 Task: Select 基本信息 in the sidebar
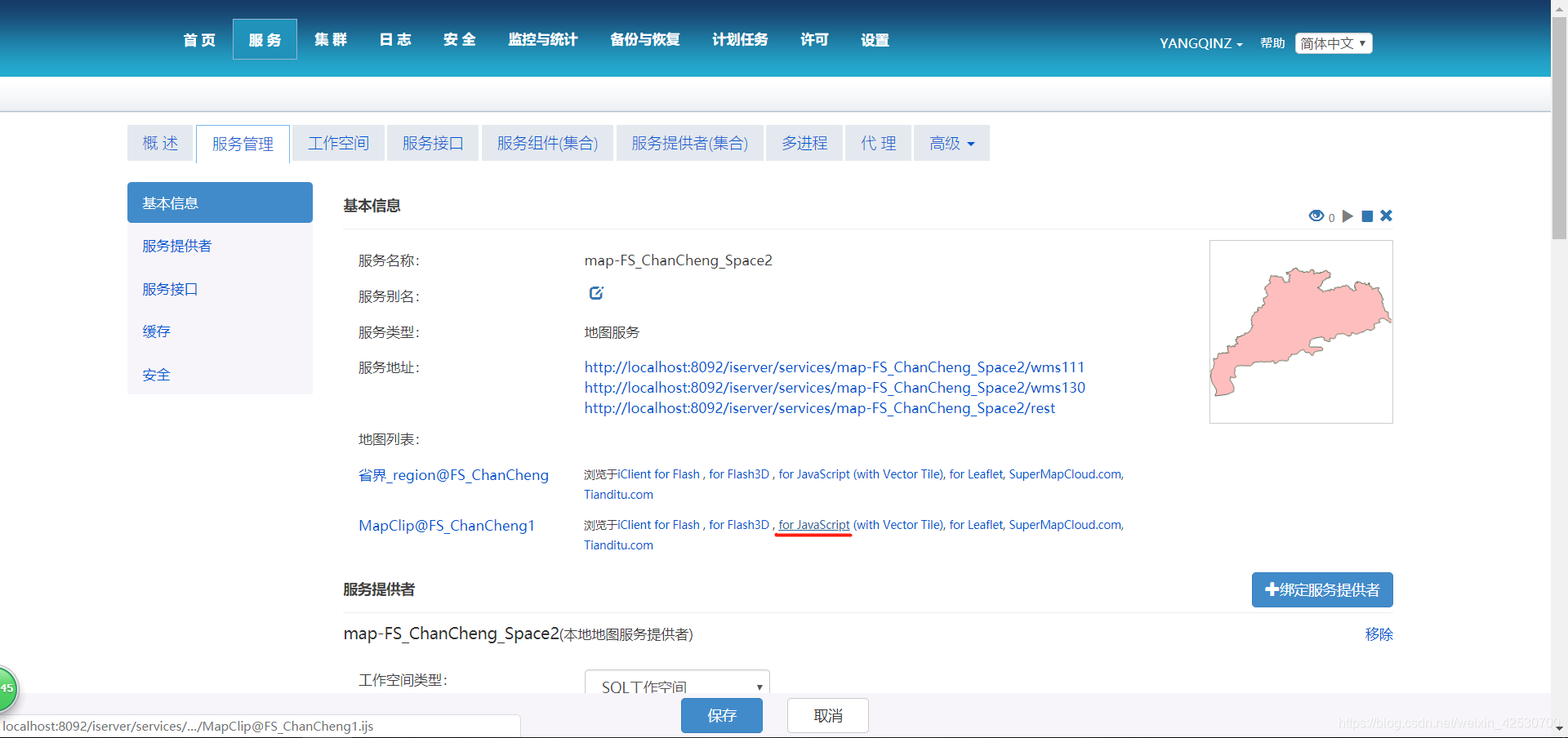coord(220,202)
